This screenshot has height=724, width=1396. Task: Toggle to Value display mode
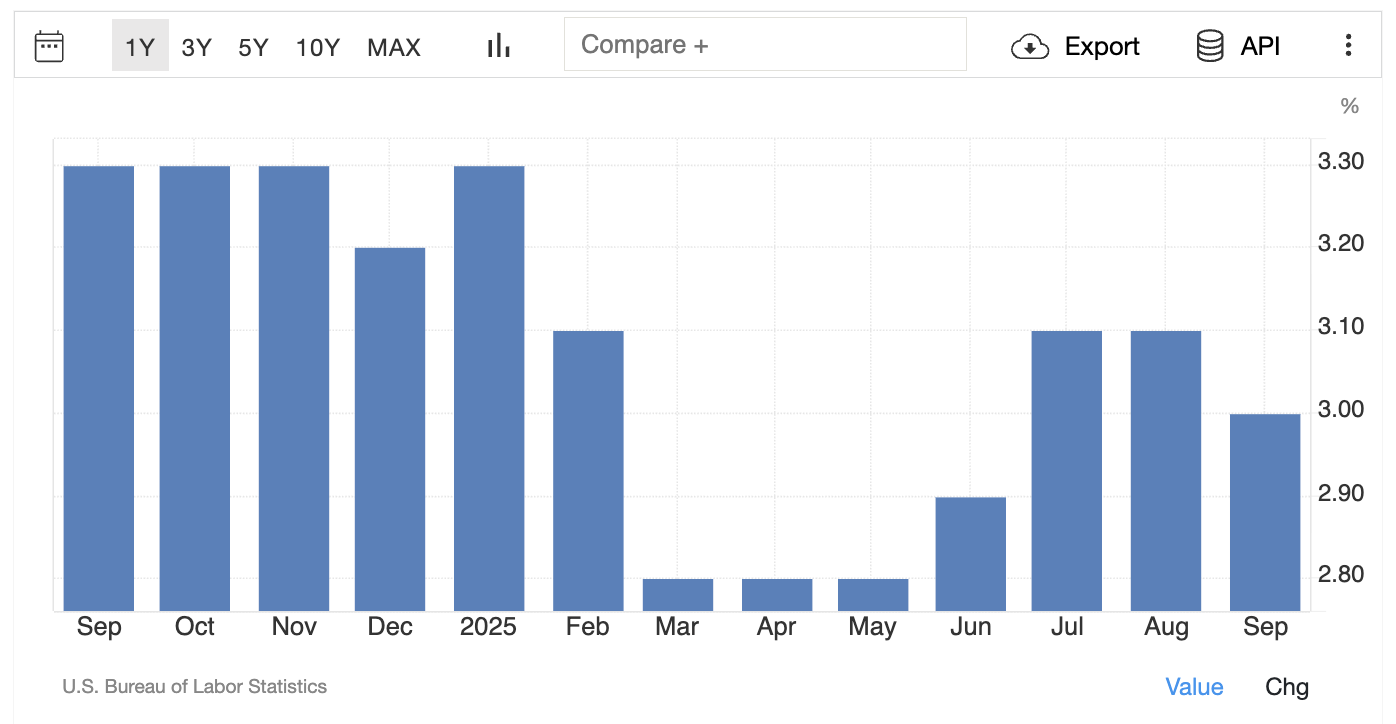[1194, 687]
